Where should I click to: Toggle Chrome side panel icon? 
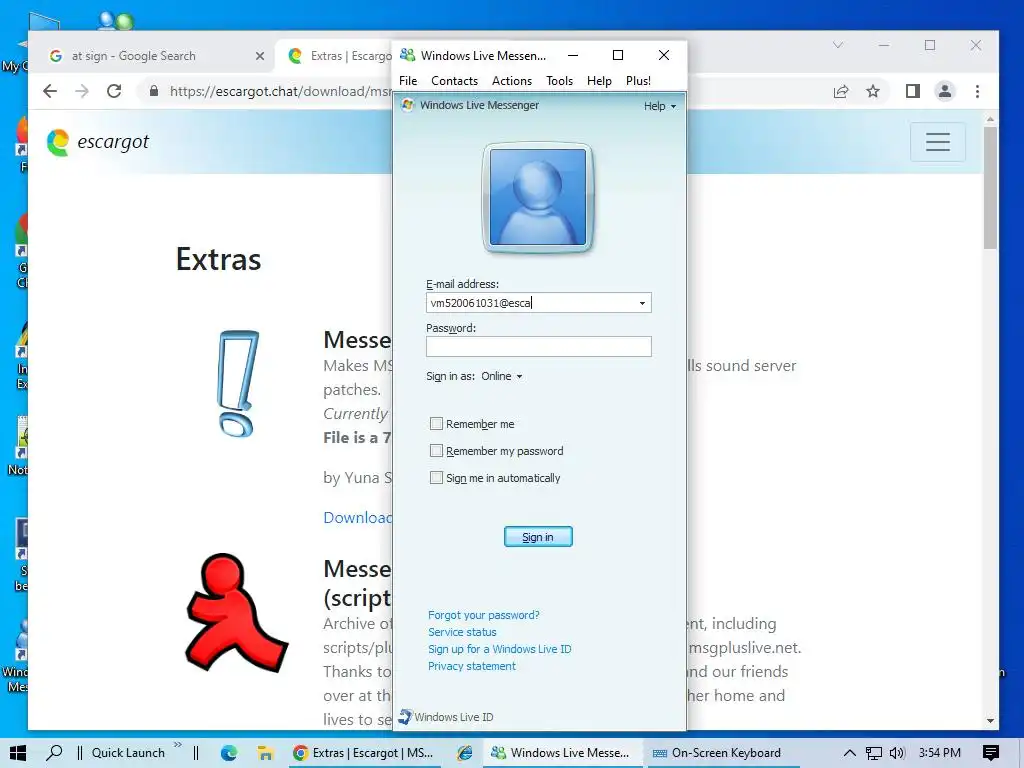(913, 91)
